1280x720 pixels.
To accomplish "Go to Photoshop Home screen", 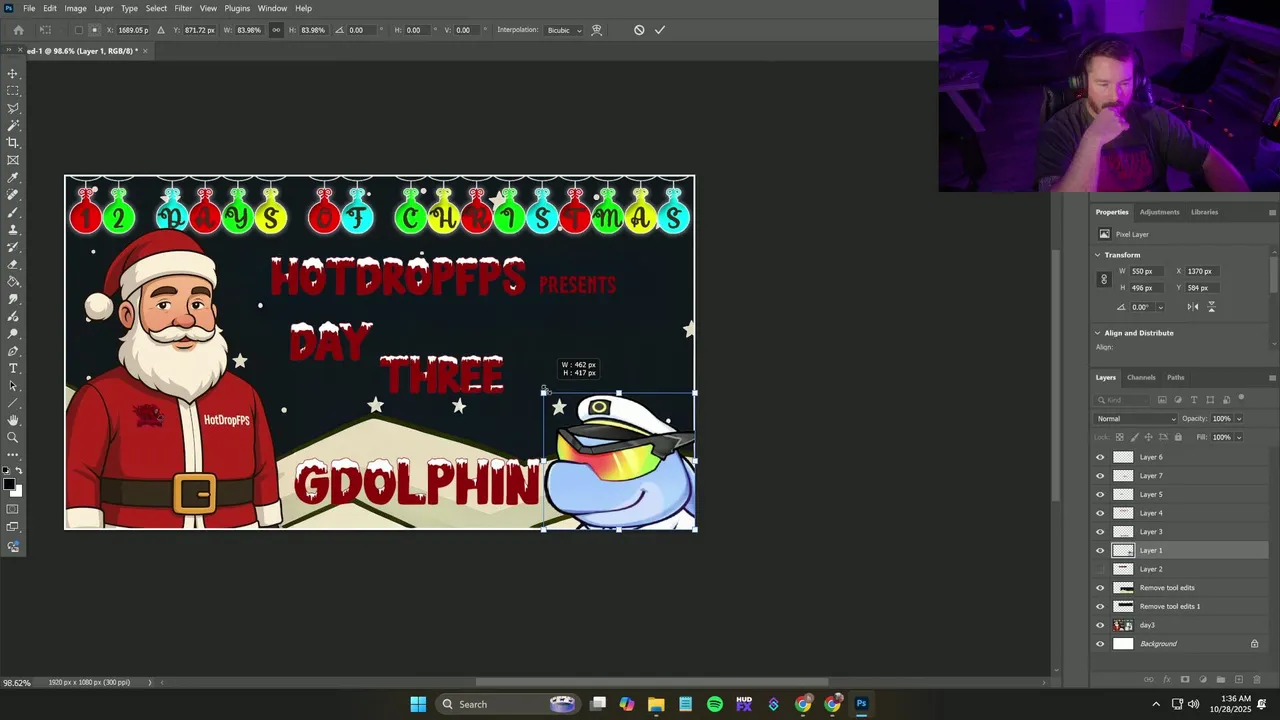I will point(18,30).
